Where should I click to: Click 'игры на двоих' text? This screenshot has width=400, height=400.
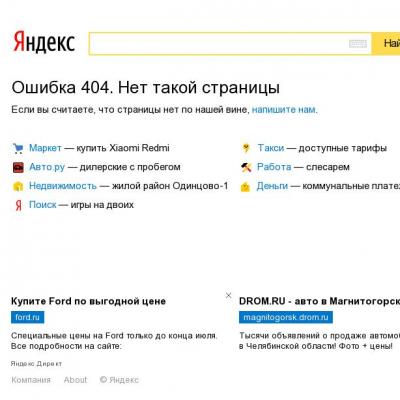(x=102, y=205)
